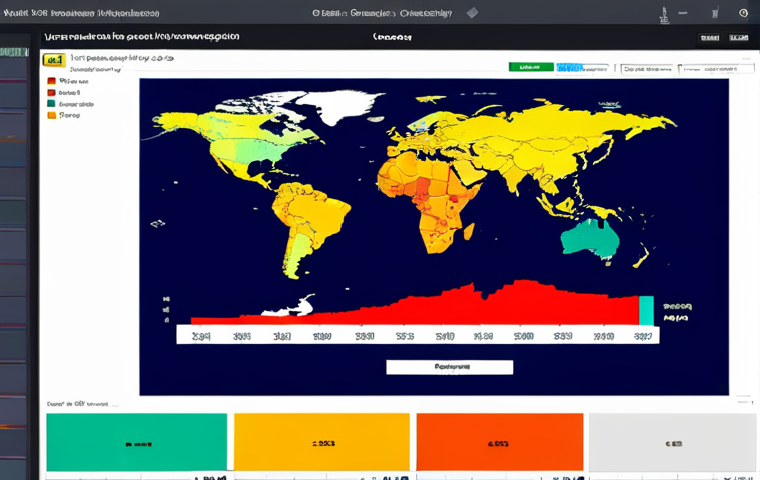The image size is (760, 480).
Task: Click the green button above the map
Action: [x=531, y=67]
